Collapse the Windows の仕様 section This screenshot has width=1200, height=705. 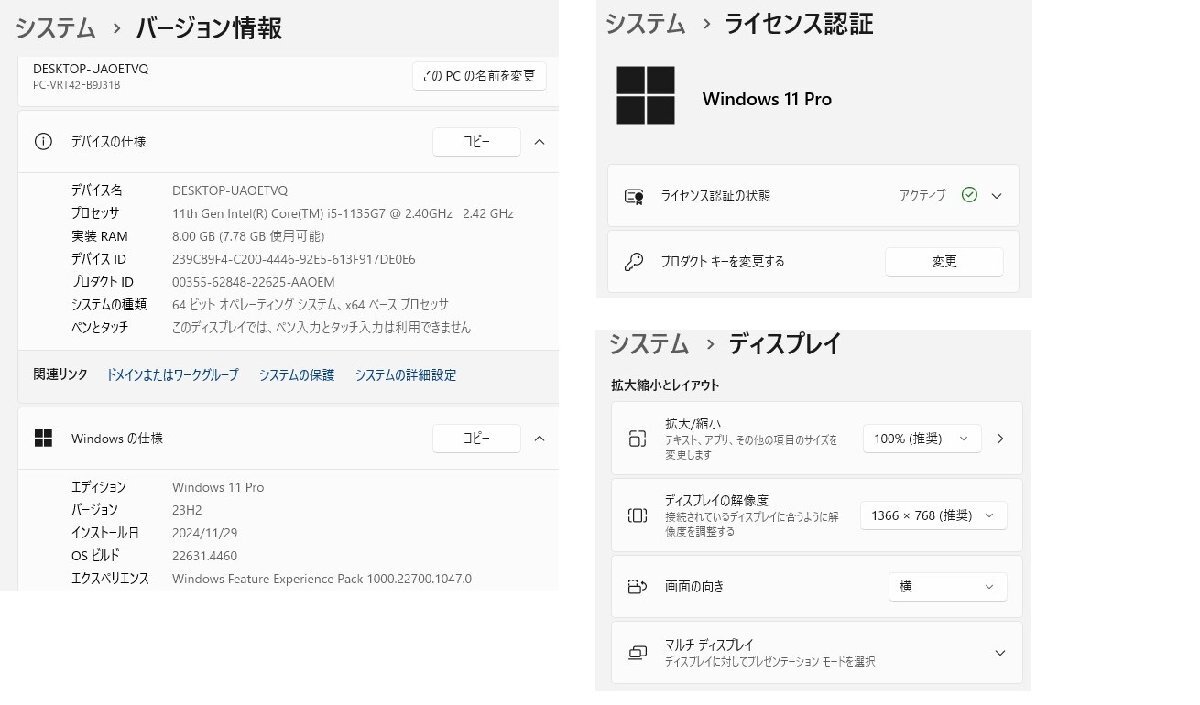coord(539,438)
